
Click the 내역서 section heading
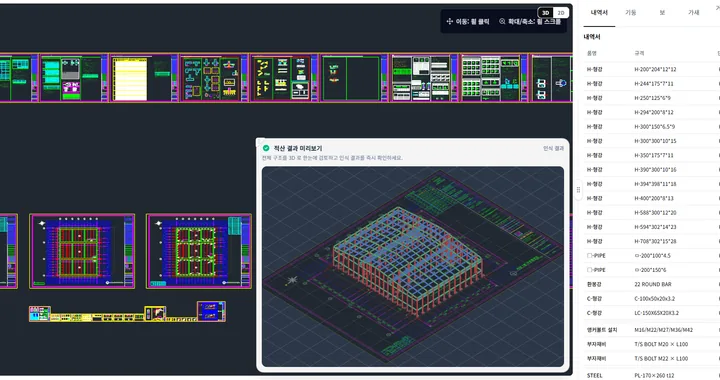pyautogui.click(x=592, y=37)
